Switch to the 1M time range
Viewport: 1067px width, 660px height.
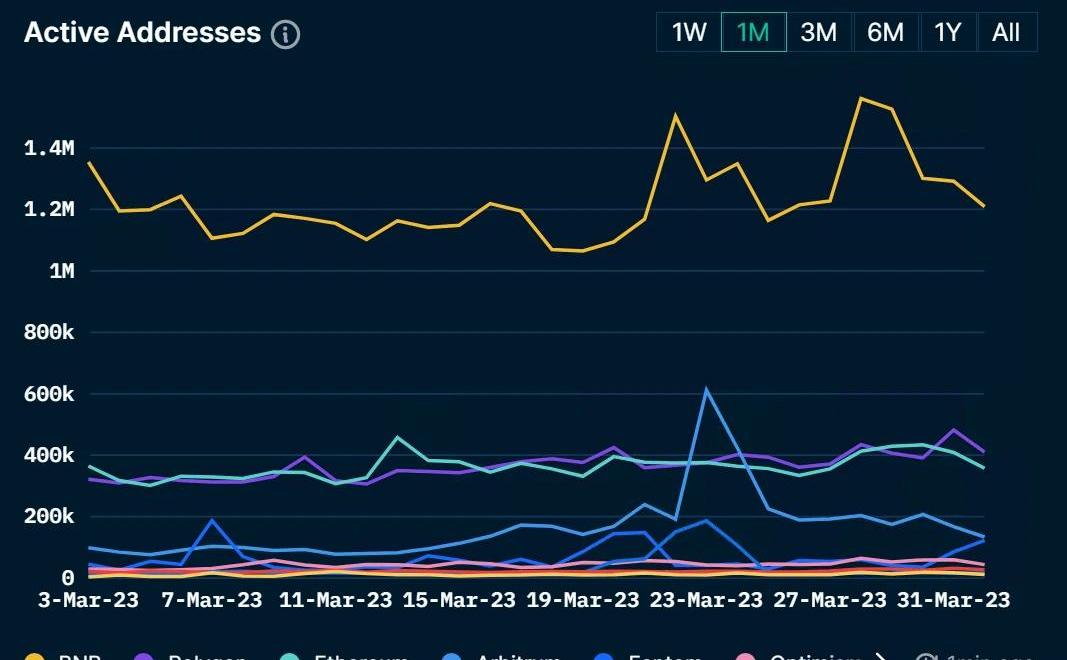point(753,32)
